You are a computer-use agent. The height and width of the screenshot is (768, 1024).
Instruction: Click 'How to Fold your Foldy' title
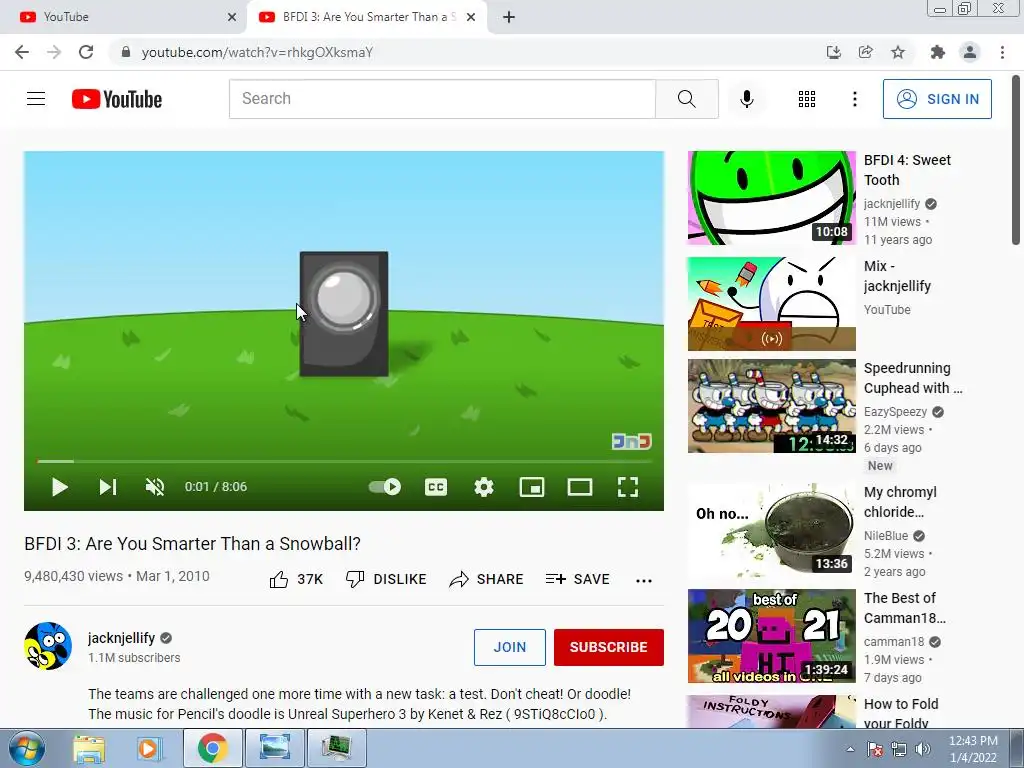[x=901, y=713]
